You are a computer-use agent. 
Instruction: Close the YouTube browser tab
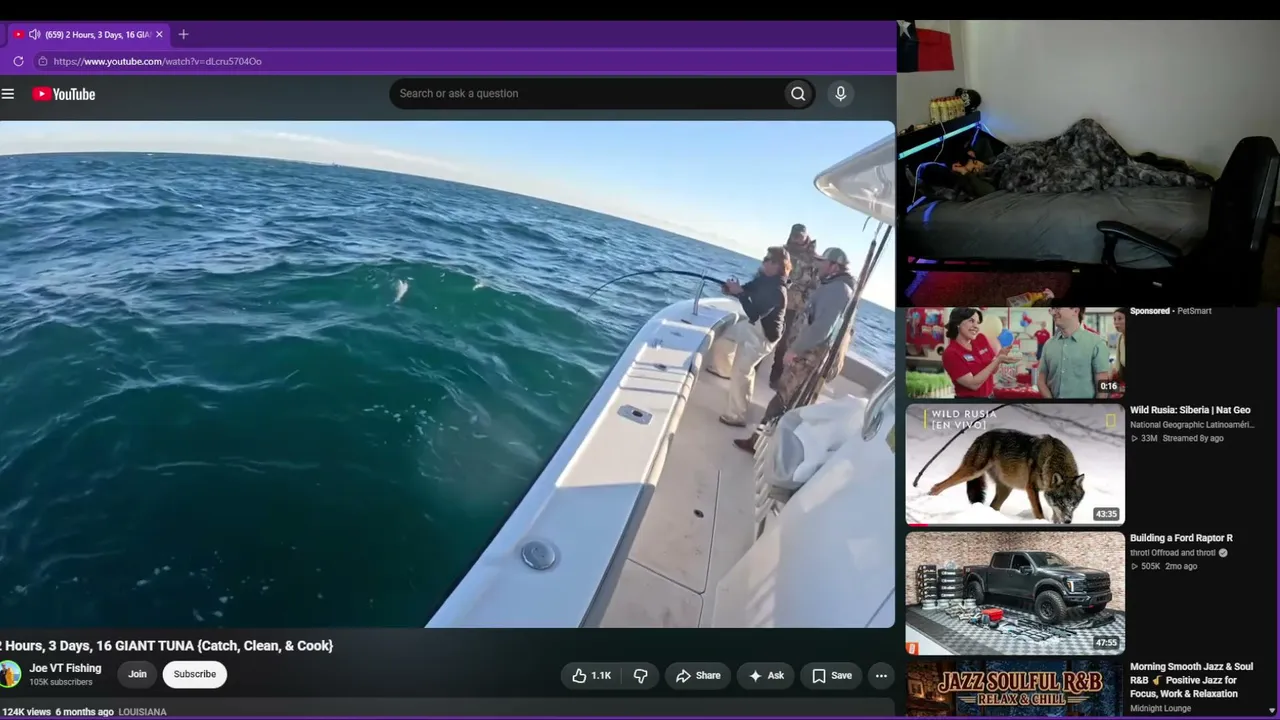tap(159, 34)
